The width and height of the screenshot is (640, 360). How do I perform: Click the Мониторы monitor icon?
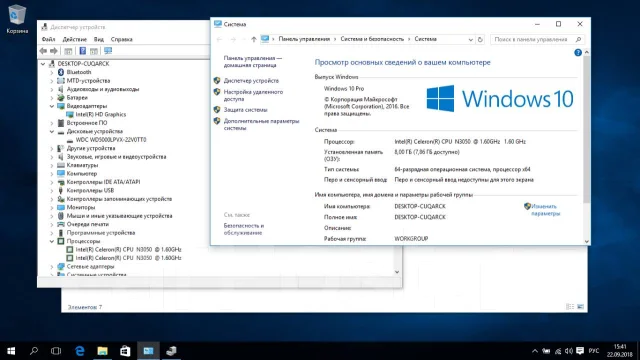(x=61, y=207)
